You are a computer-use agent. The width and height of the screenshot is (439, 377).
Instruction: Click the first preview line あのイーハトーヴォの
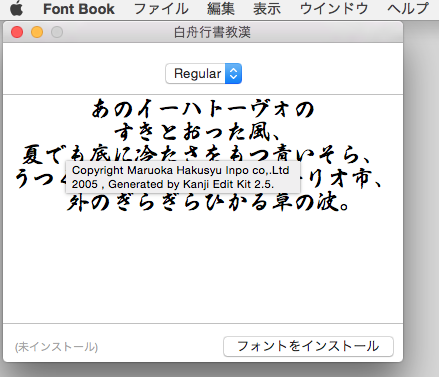203,109
